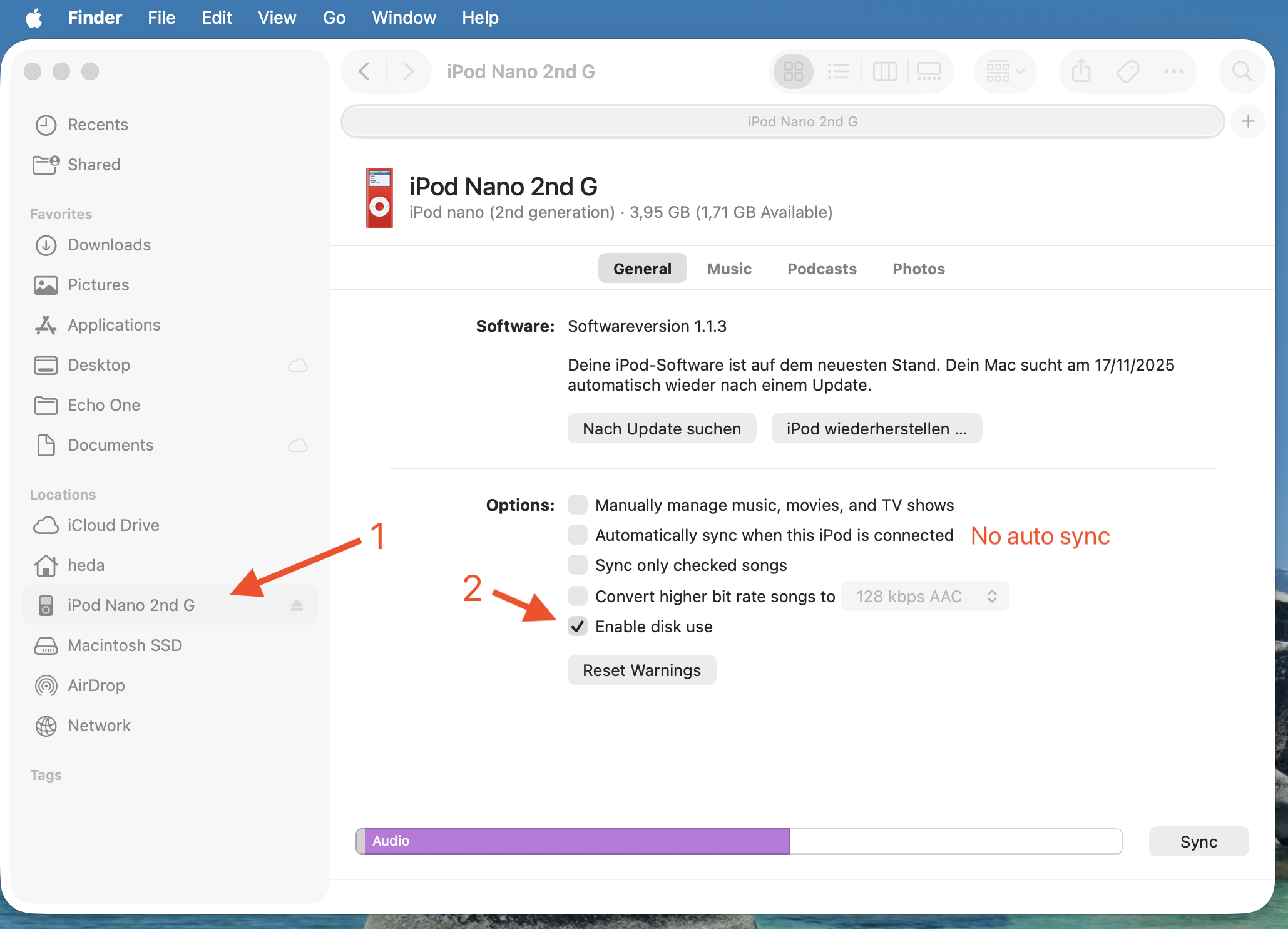Open the 128 kbps AAC bitrate dropdown
Screen dimensions: 1288x929
coord(924,597)
